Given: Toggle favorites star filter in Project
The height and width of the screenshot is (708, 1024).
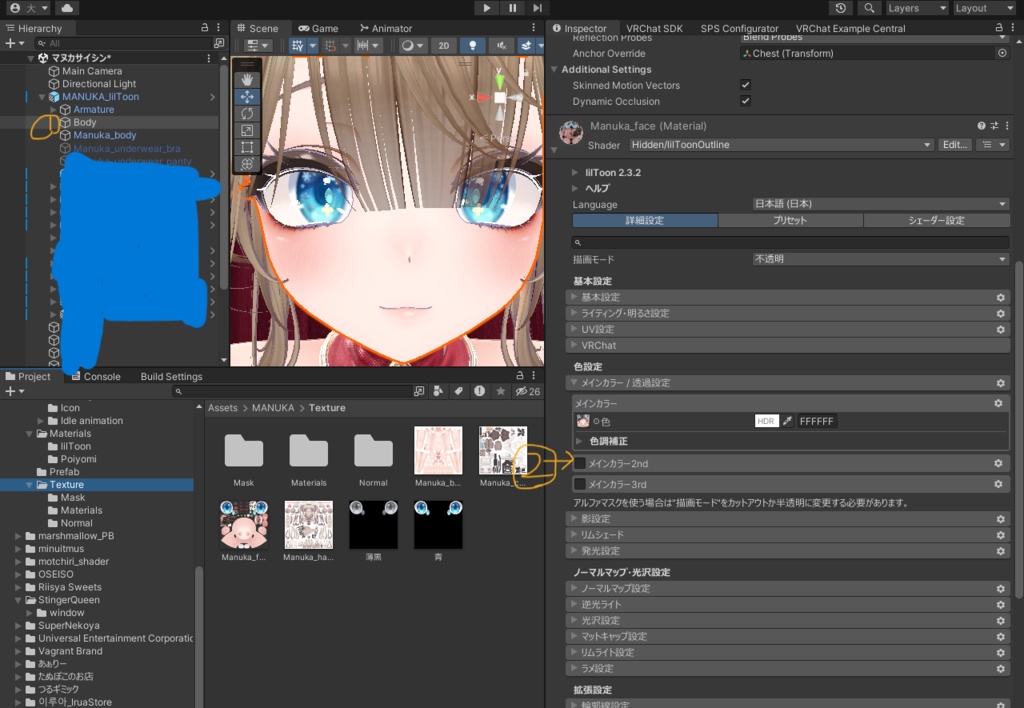Looking at the screenshot, I should [500, 391].
